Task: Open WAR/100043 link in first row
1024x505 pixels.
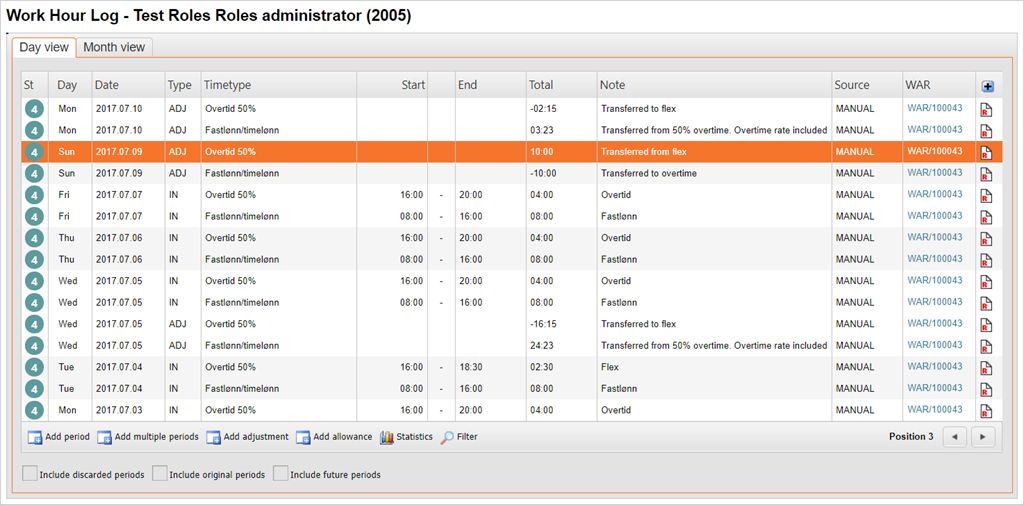Action: (934, 108)
